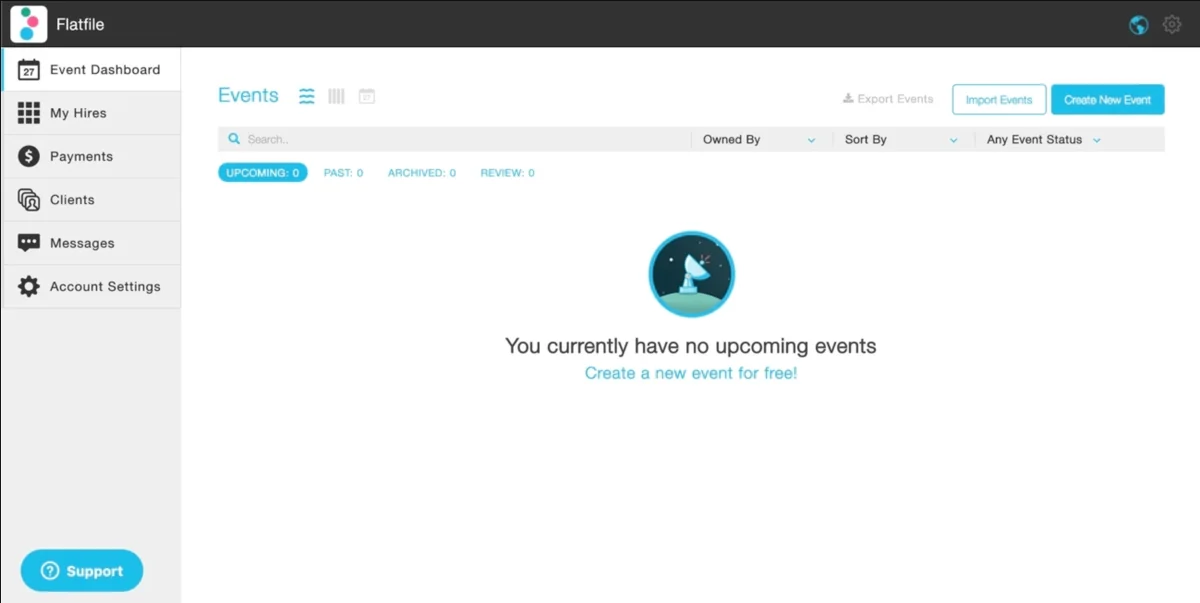Image resolution: width=1200 pixels, height=603 pixels.
Task: Click the Messages chat bubble icon
Action: (x=27, y=242)
